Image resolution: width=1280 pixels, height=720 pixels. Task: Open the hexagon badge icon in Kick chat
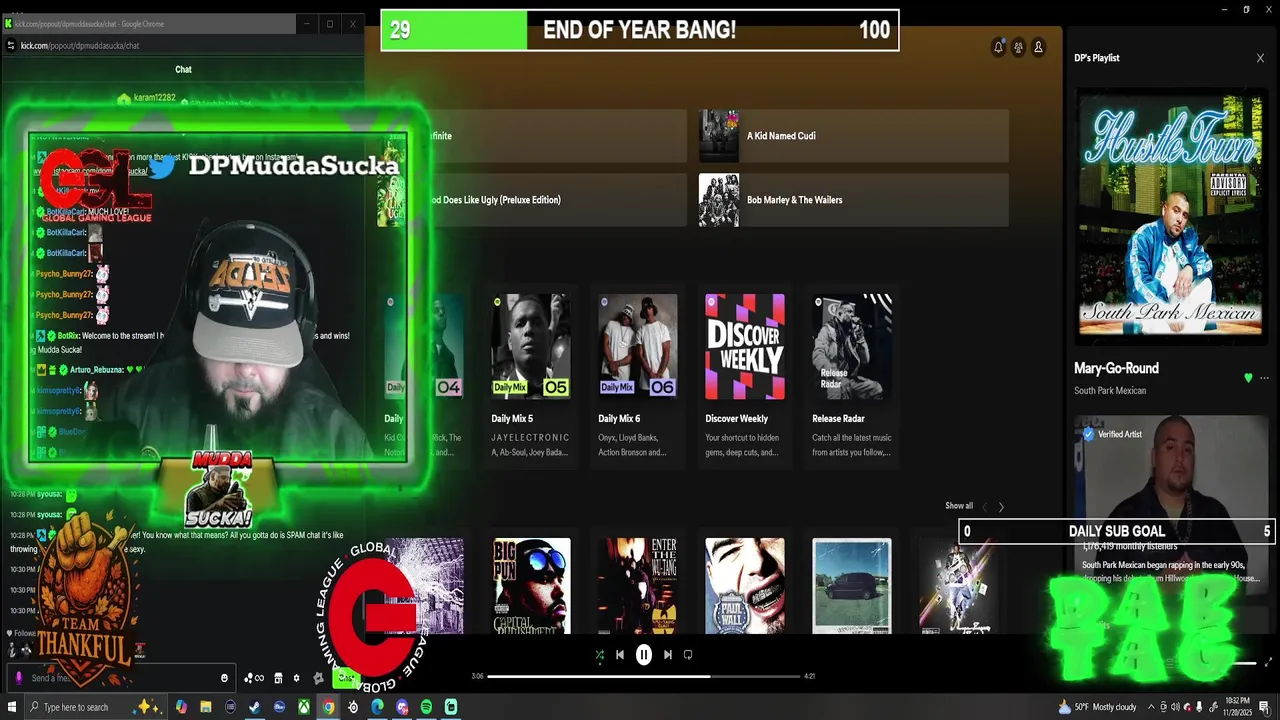318,678
